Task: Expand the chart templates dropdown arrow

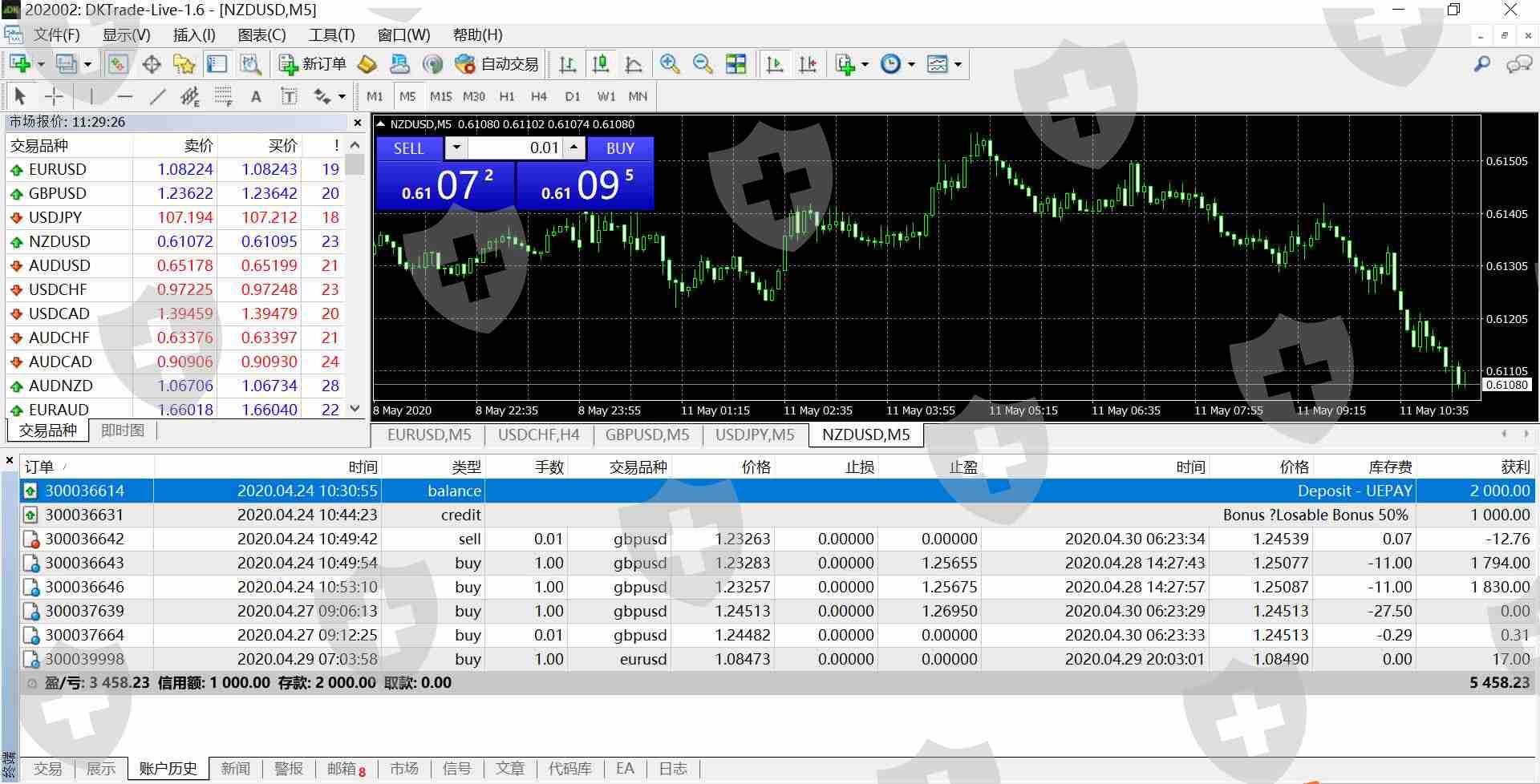Action: click(958, 64)
